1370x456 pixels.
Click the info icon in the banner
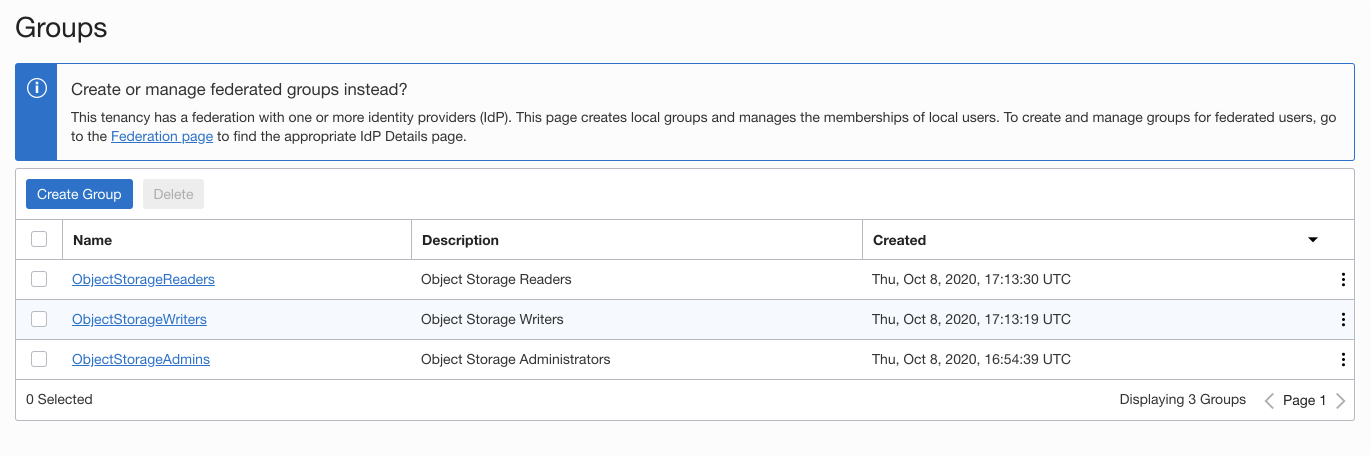click(37, 88)
